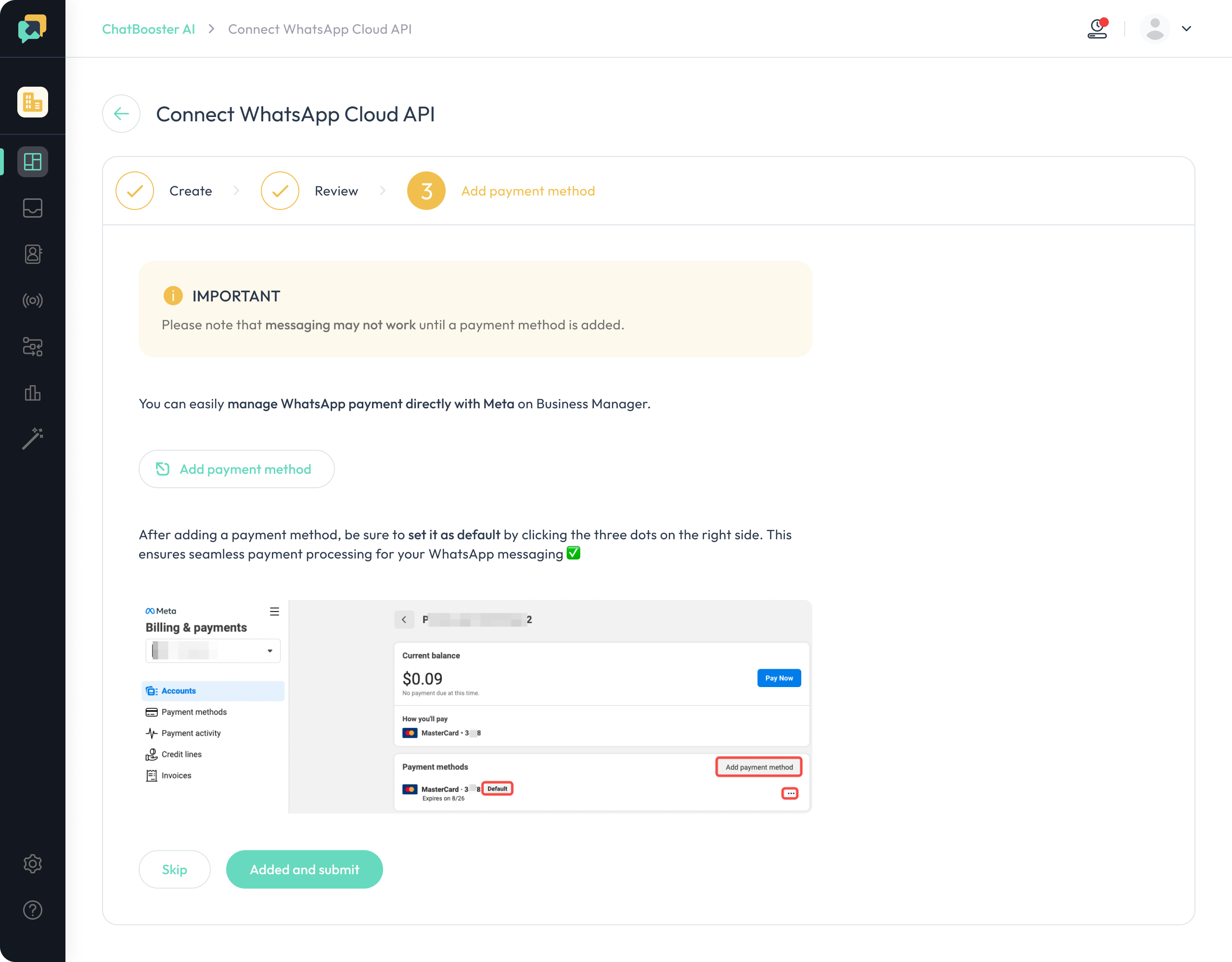Open the settings gear icon
This screenshot has width=1232, height=962.
(32, 863)
